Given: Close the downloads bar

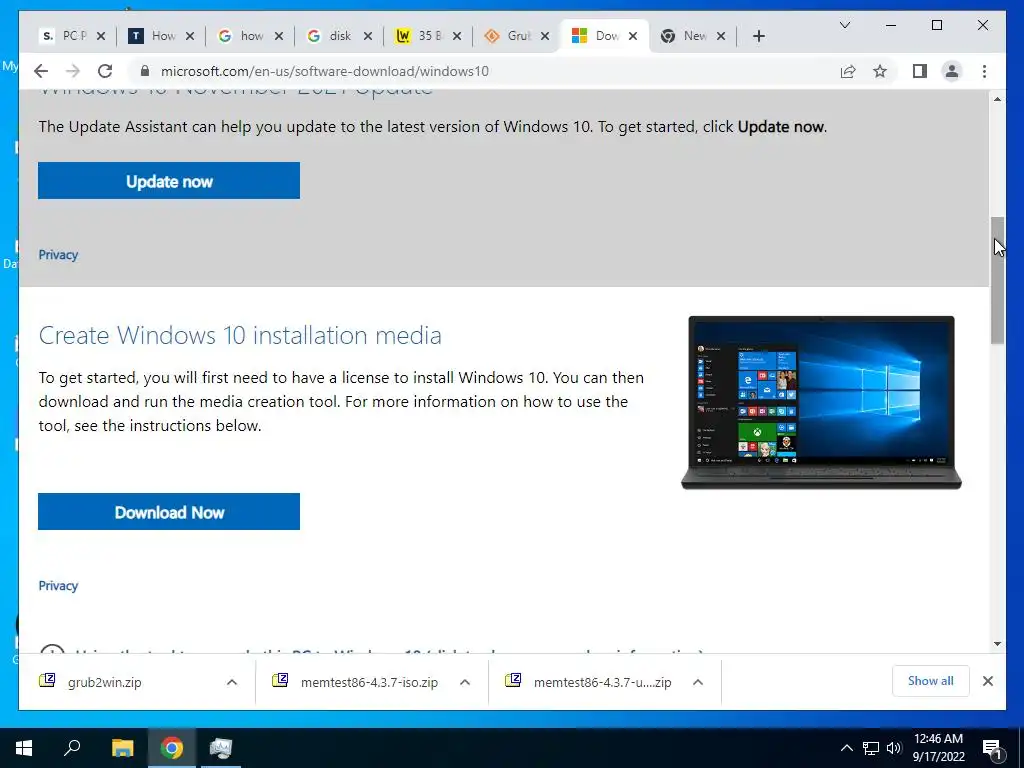Looking at the screenshot, I should point(988,682).
